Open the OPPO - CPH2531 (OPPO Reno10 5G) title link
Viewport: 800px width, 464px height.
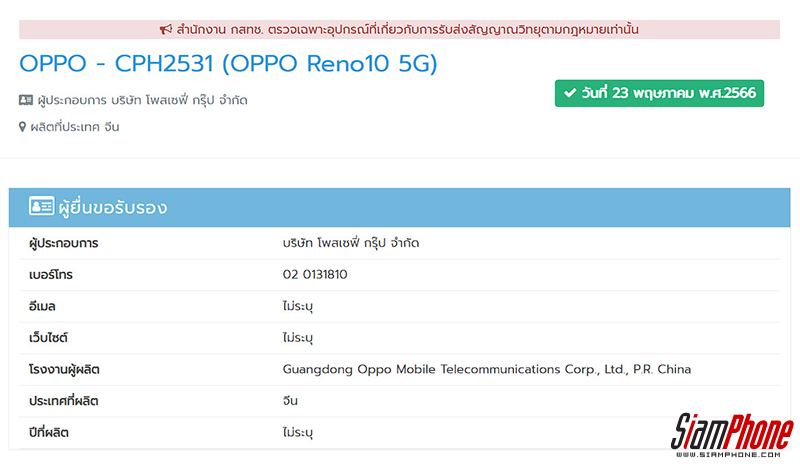point(228,64)
